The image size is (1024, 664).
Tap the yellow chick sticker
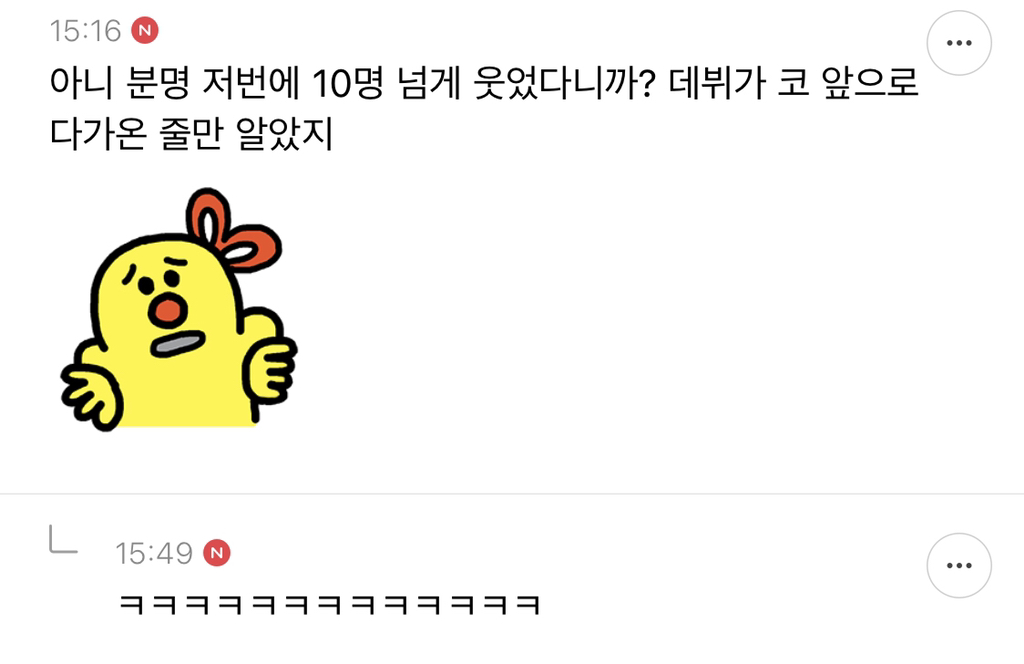click(179, 309)
